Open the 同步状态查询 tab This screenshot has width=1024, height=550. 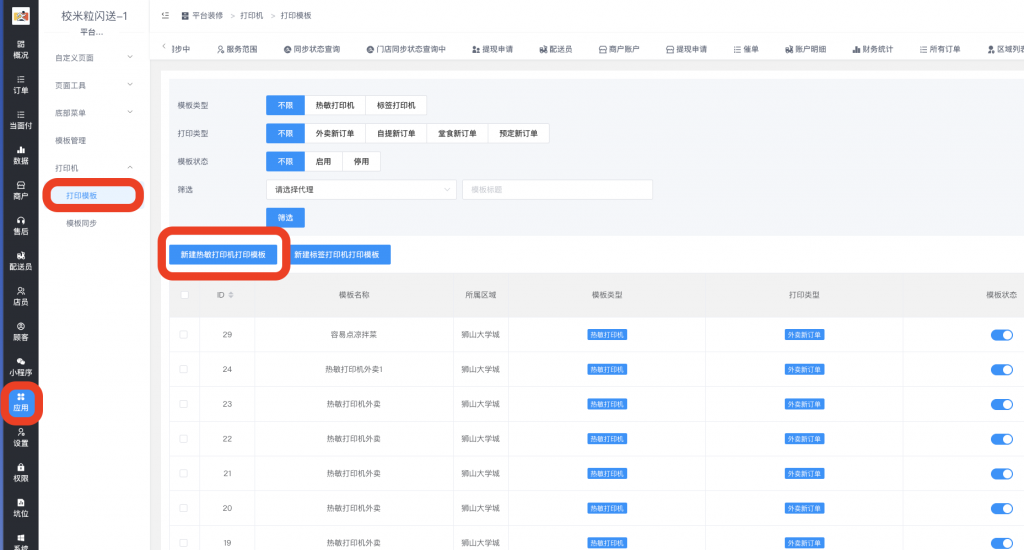point(312,49)
